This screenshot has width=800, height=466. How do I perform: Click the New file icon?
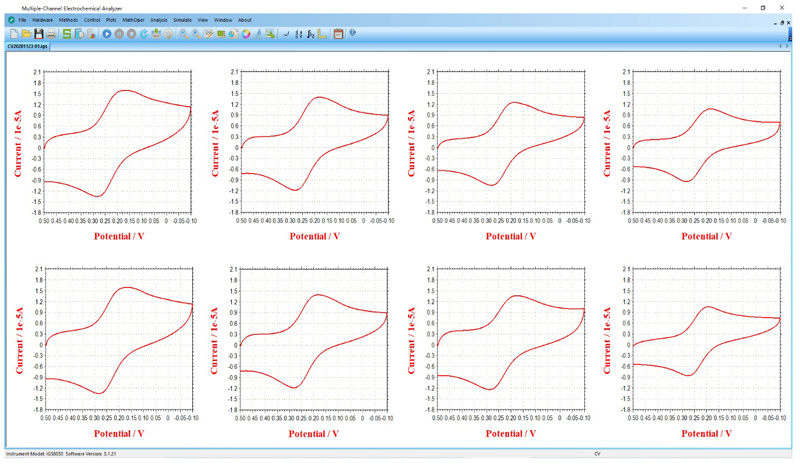click(x=14, y=34)
